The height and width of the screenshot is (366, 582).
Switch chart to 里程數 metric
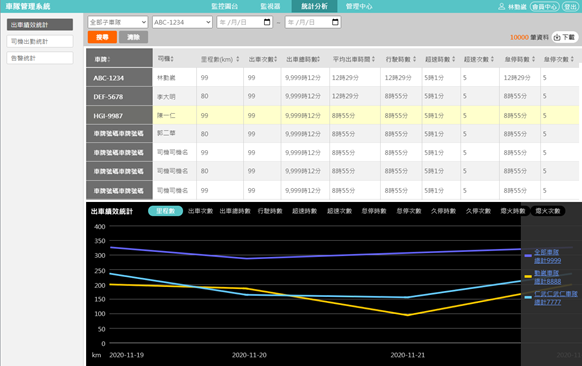pos(166,211)
